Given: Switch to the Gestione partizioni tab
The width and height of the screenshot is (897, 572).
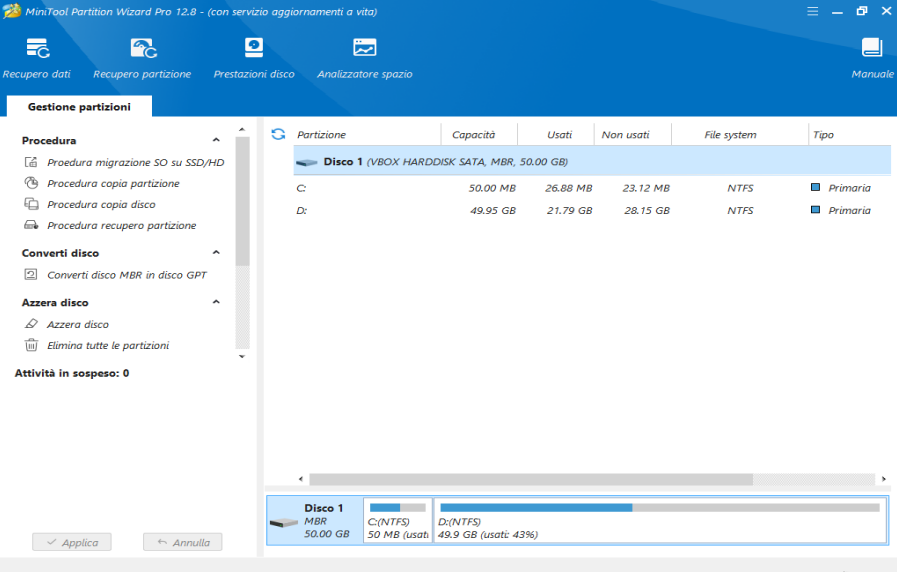Looking at the screenshot, I should 80,107.
